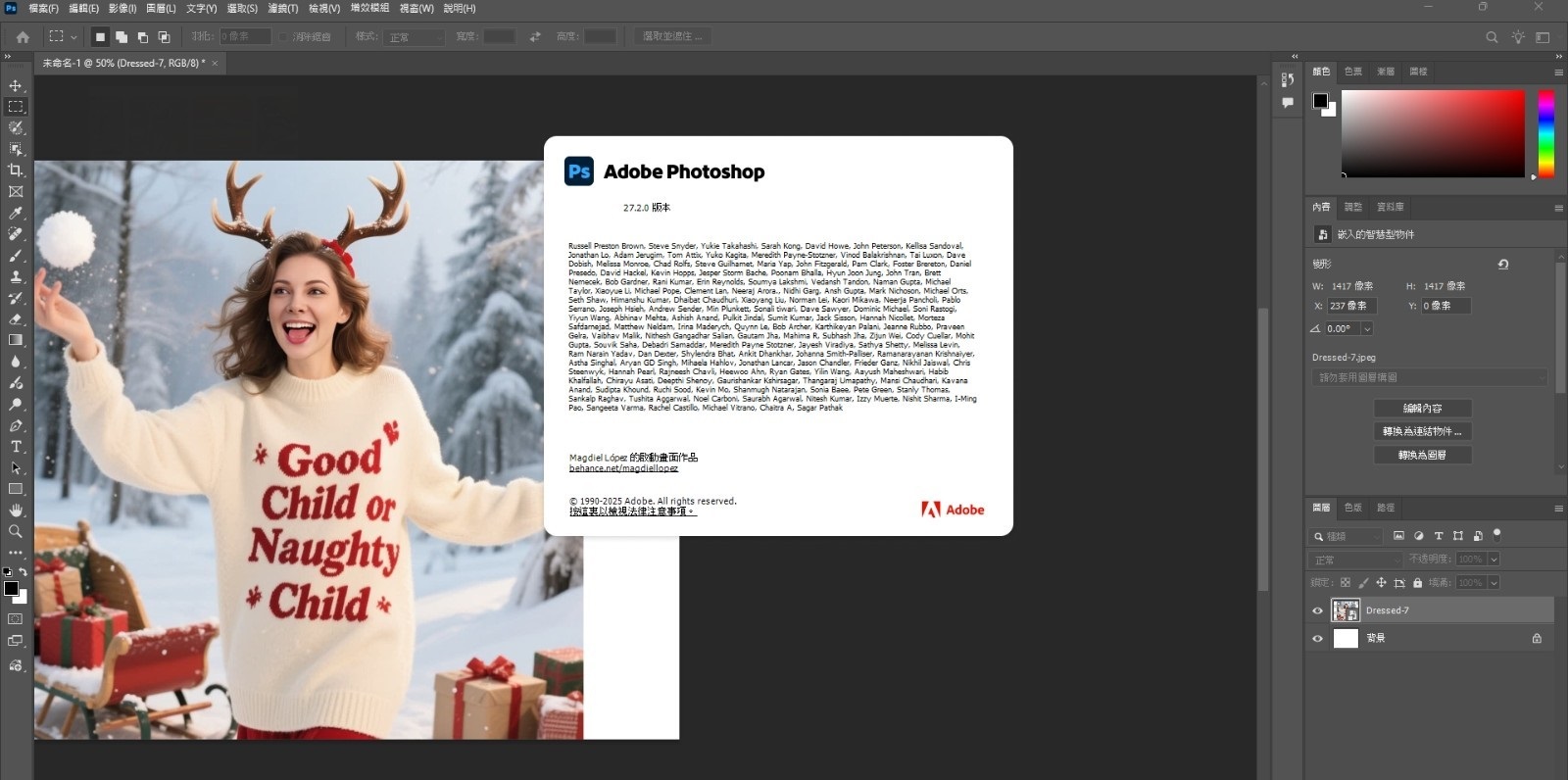1568x780 pixels.
Task: Toggle the layer filter switch on
Action: click(x=1496, y=534)
